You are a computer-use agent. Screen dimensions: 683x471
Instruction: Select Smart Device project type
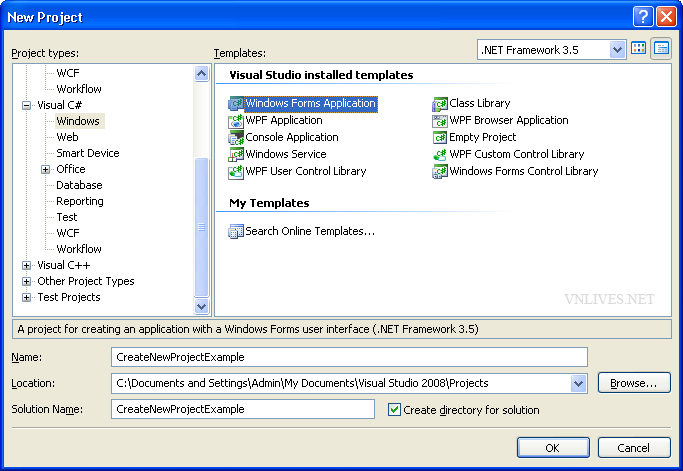[88, 153]
